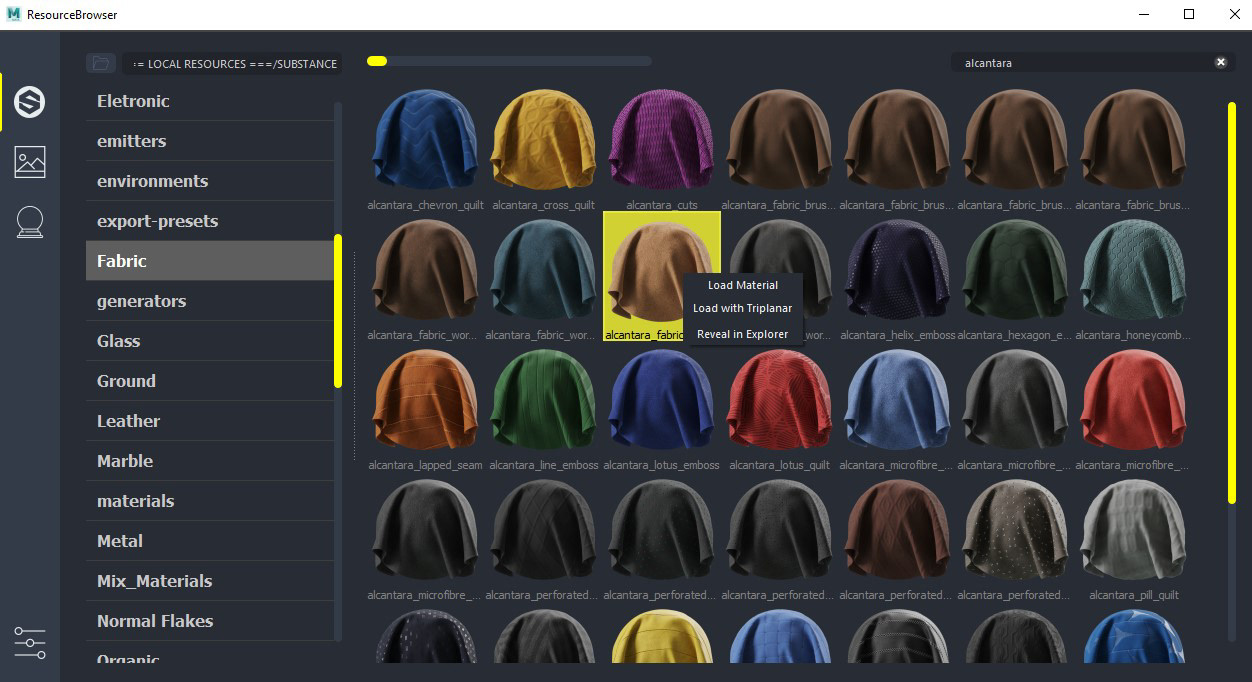Select the Glass category
This screenshot has height=682, width=1252.
pyautogui.click(x=210, y=341)
